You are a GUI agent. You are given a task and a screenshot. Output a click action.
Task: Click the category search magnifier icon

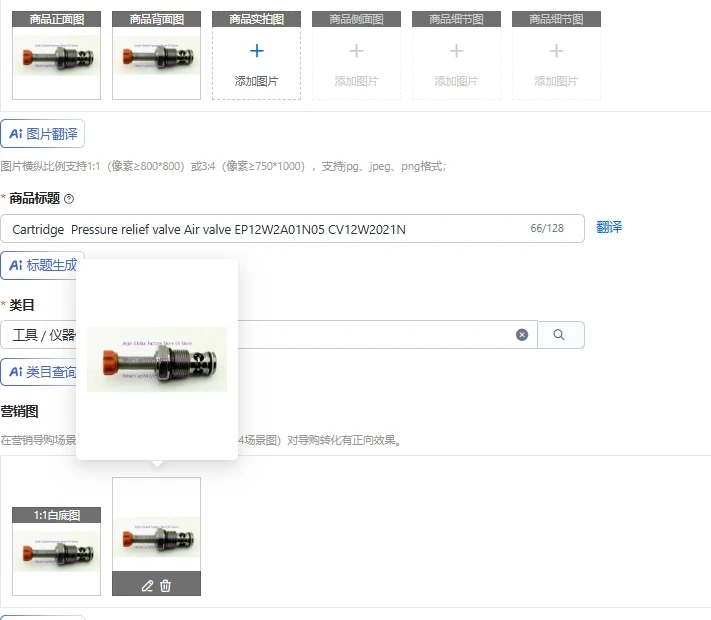coord(559,335)
